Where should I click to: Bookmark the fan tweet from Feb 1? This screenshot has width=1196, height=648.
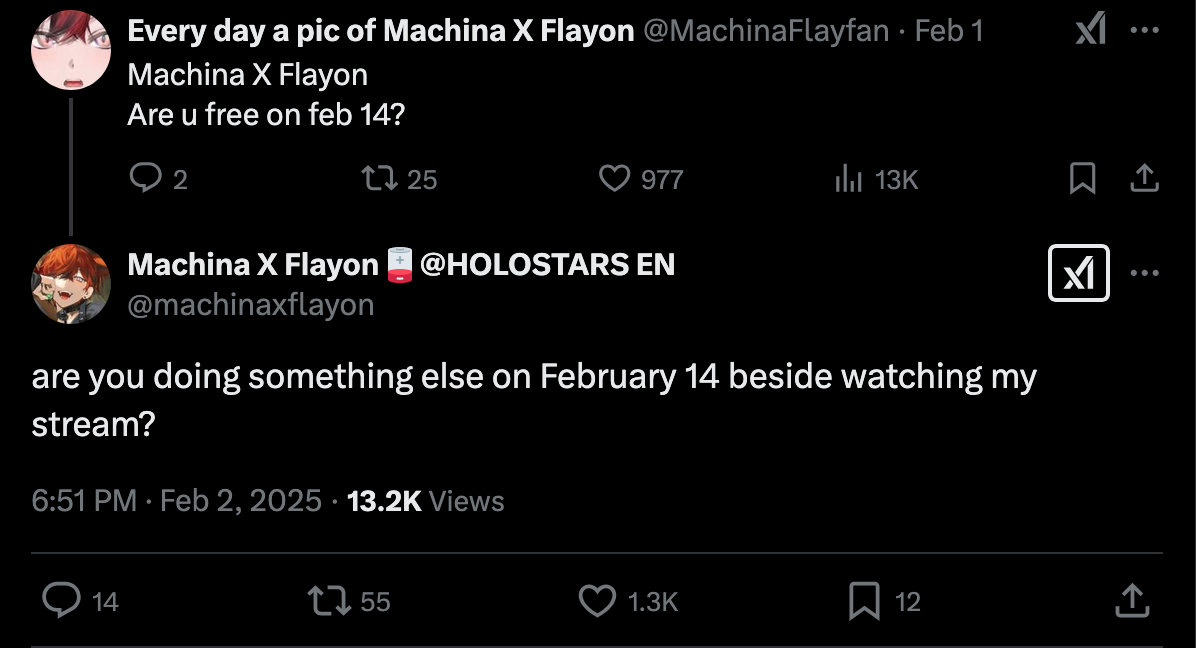(1082, 179)
